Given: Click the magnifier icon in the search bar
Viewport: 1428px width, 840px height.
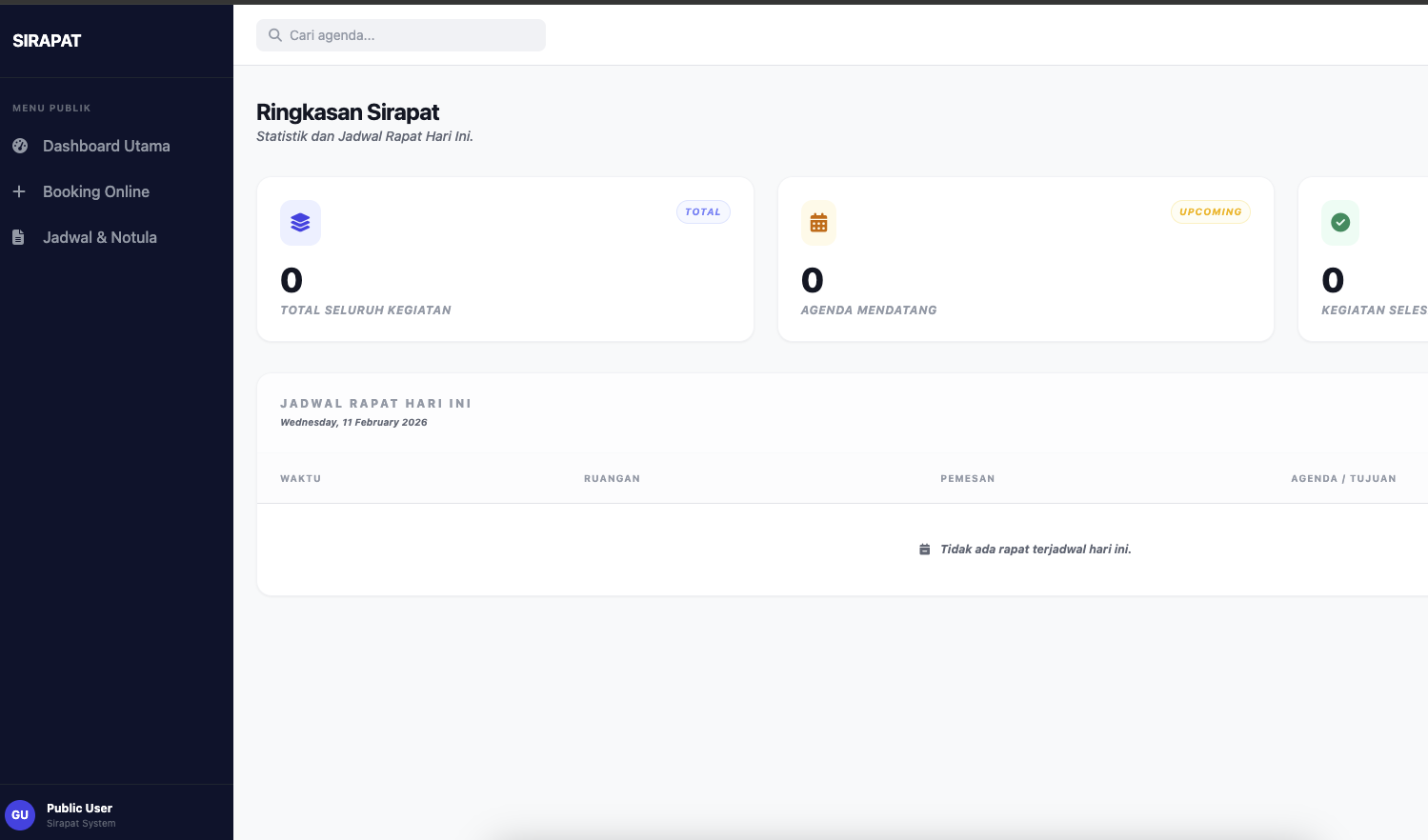Looking at the screenshot, I should (275, 35).
